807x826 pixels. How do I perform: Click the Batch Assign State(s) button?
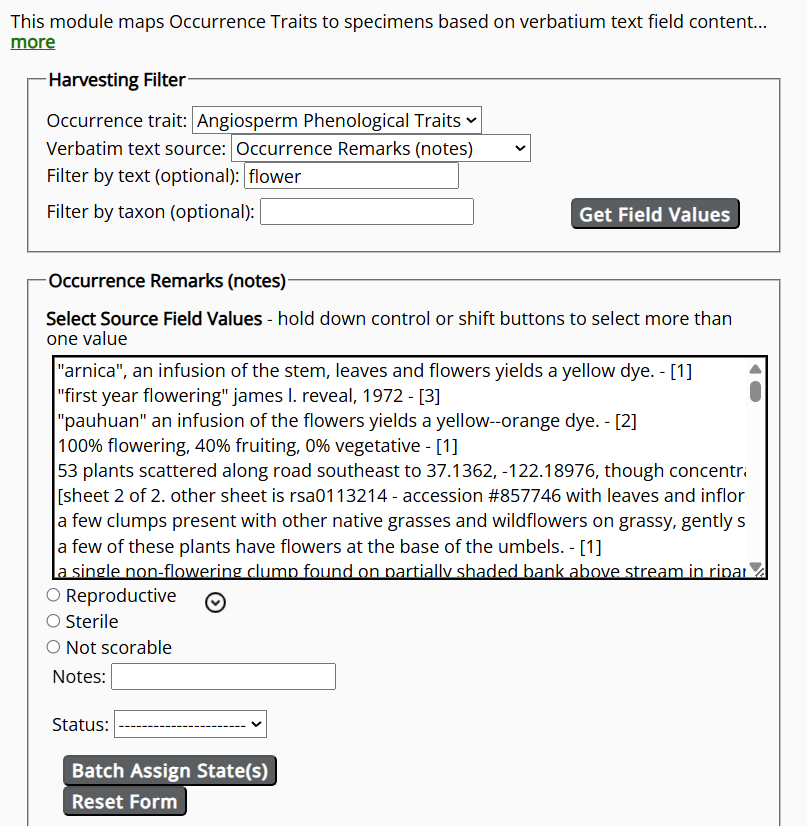pyautogui.click(x=169, y=770)
